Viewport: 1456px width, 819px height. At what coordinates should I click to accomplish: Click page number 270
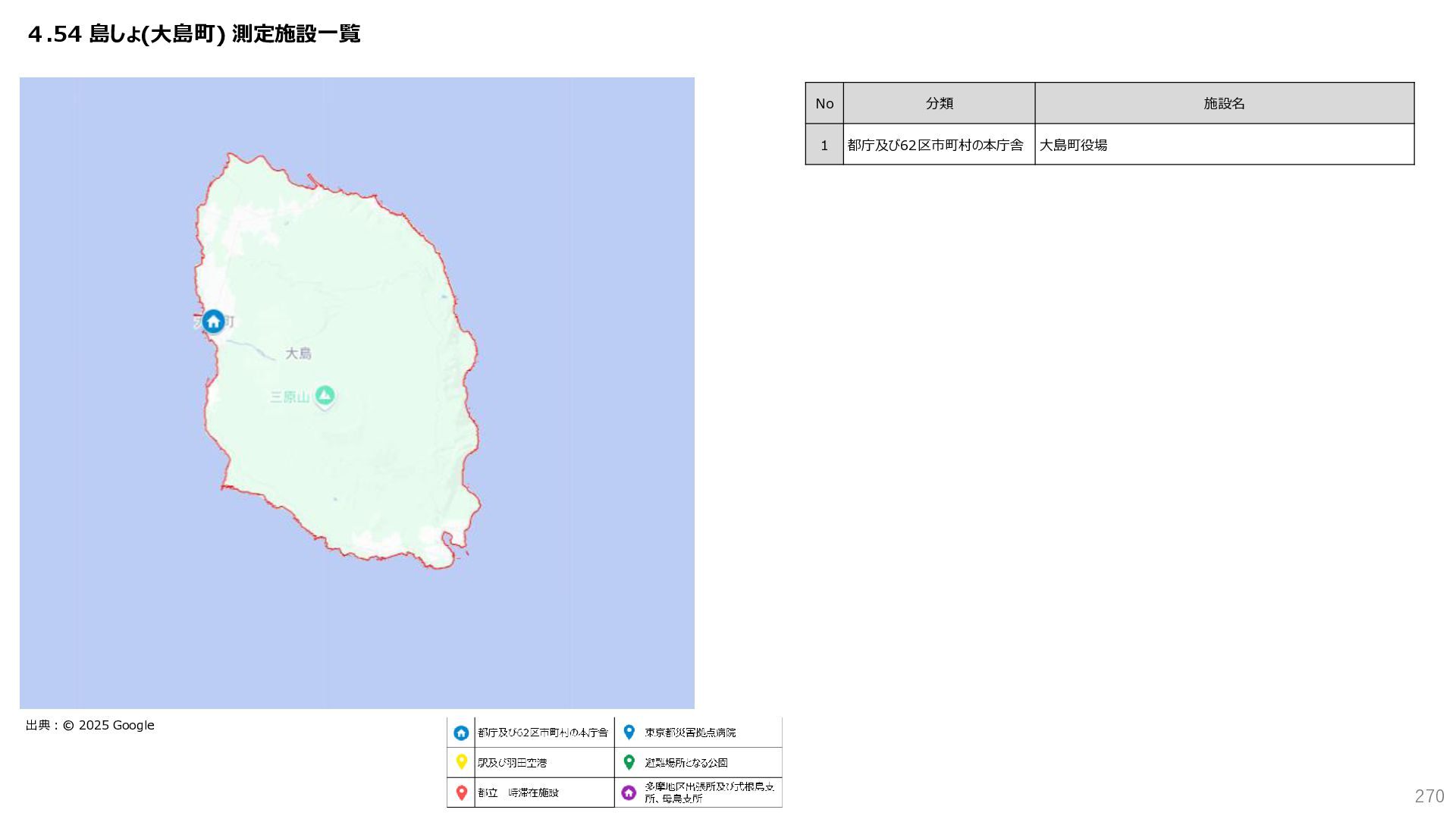click(x=1429, y=795)
